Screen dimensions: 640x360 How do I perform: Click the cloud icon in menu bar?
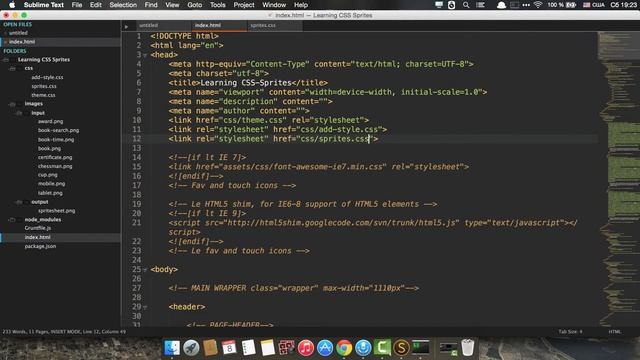click(x=501, y=5)
